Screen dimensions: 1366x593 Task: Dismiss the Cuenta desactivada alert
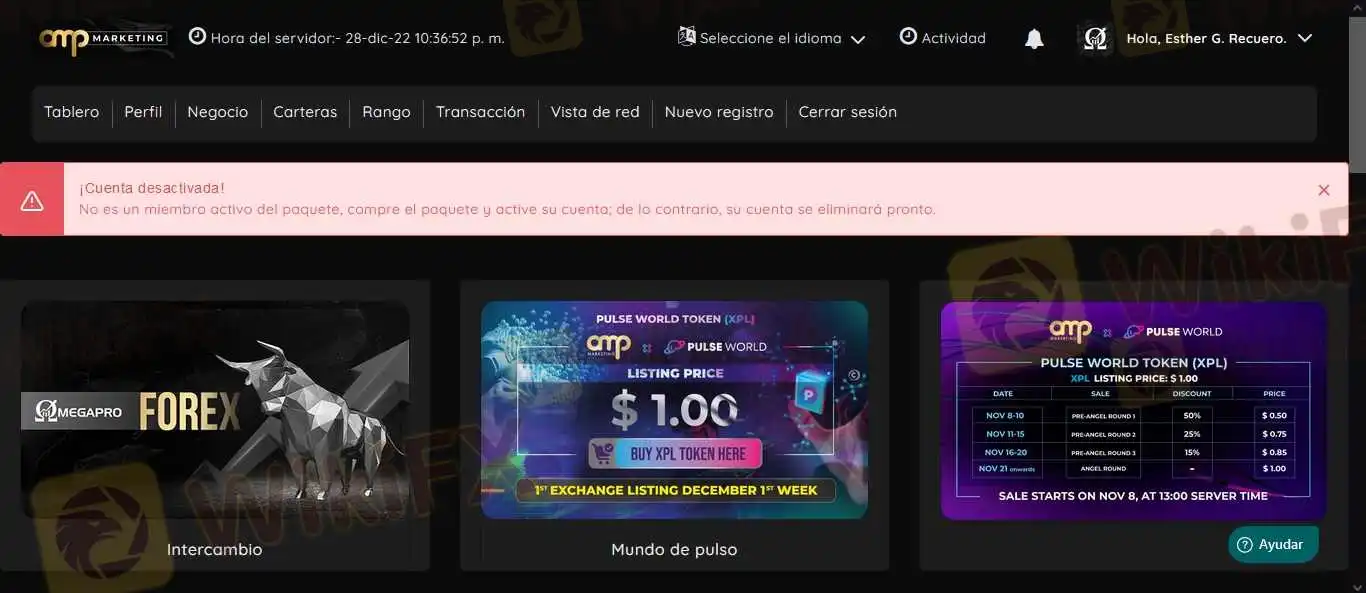click(x=1323, y=190)
